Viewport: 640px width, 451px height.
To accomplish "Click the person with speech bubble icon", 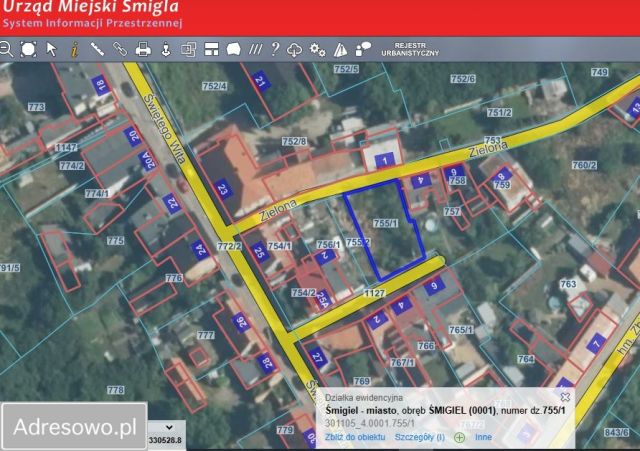I will click(x=363, y=49).
